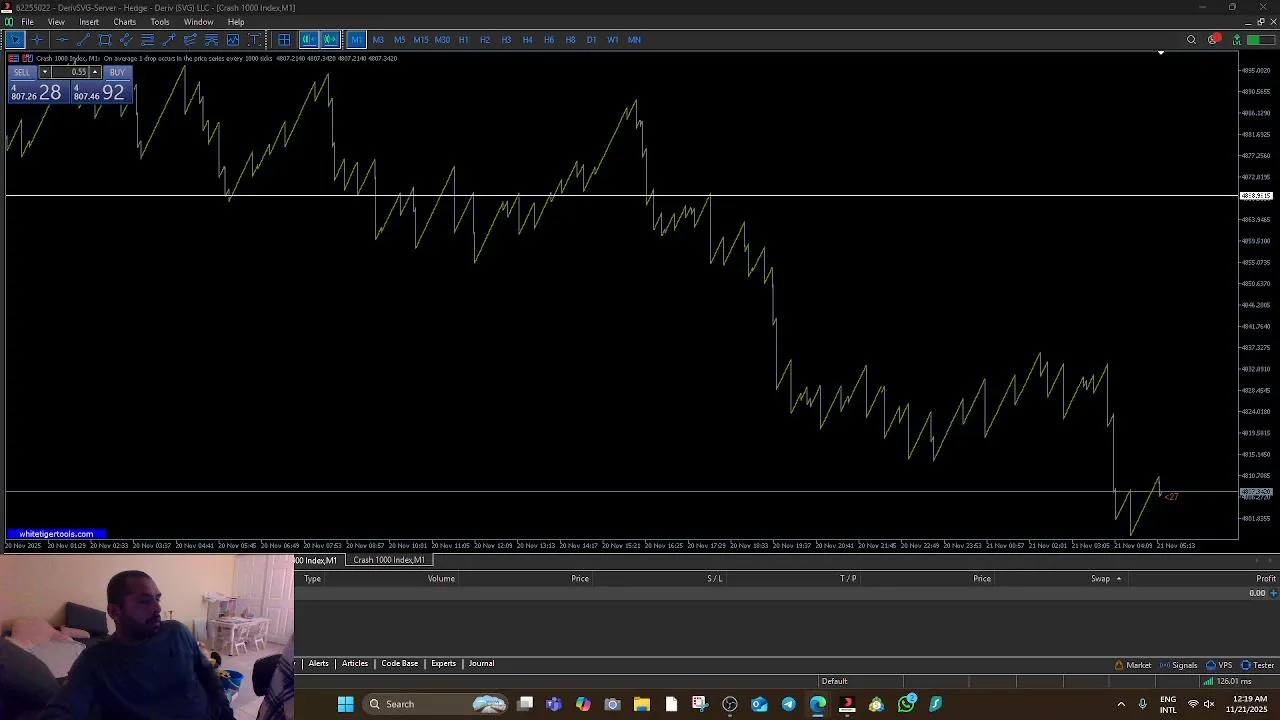Open the VPS section
This screenshot has height=720, width=1280.
1218,665
